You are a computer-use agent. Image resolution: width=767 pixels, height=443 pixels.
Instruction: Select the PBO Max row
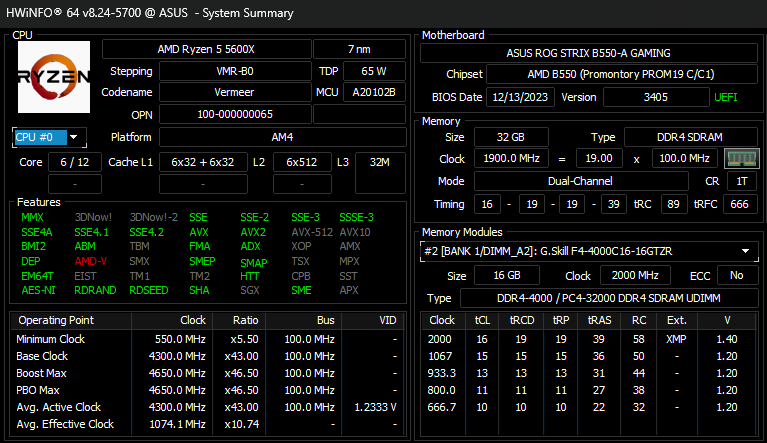[x=207, y=390]
